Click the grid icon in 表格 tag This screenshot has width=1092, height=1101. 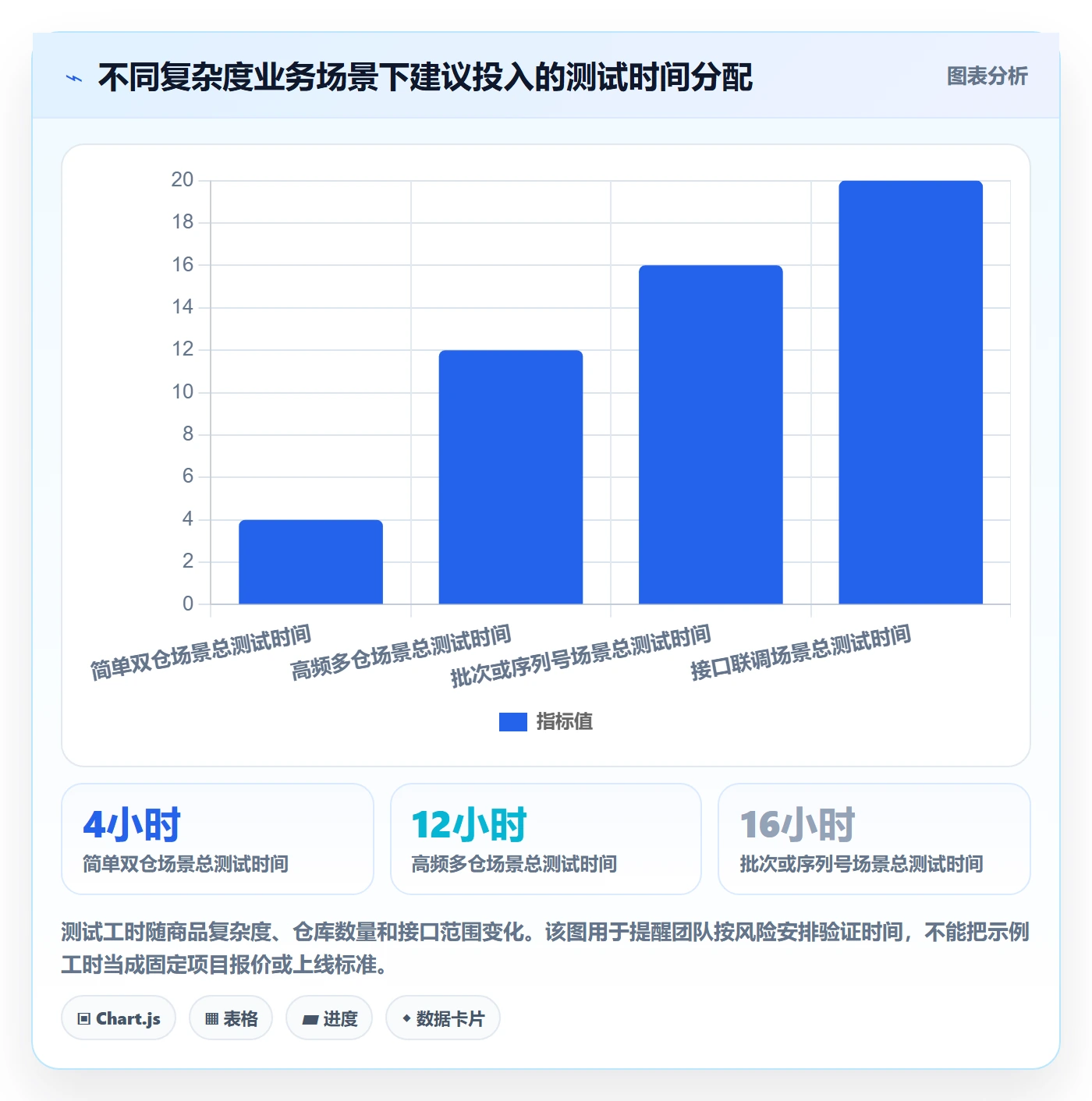[211, 1018]
